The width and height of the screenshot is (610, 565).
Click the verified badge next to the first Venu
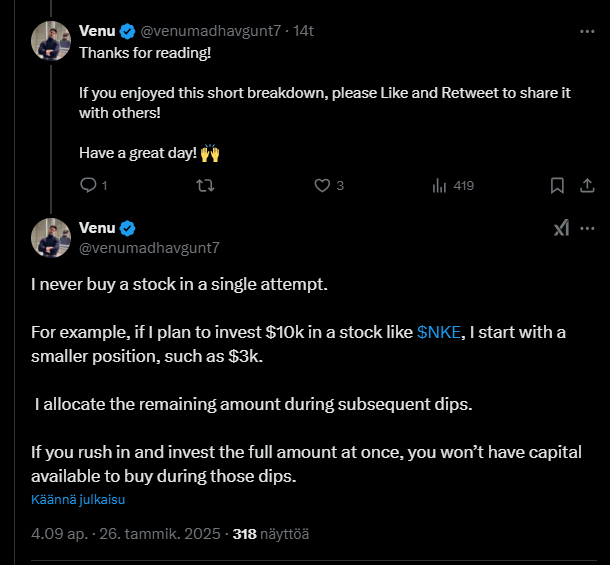[x=128, y=31]
